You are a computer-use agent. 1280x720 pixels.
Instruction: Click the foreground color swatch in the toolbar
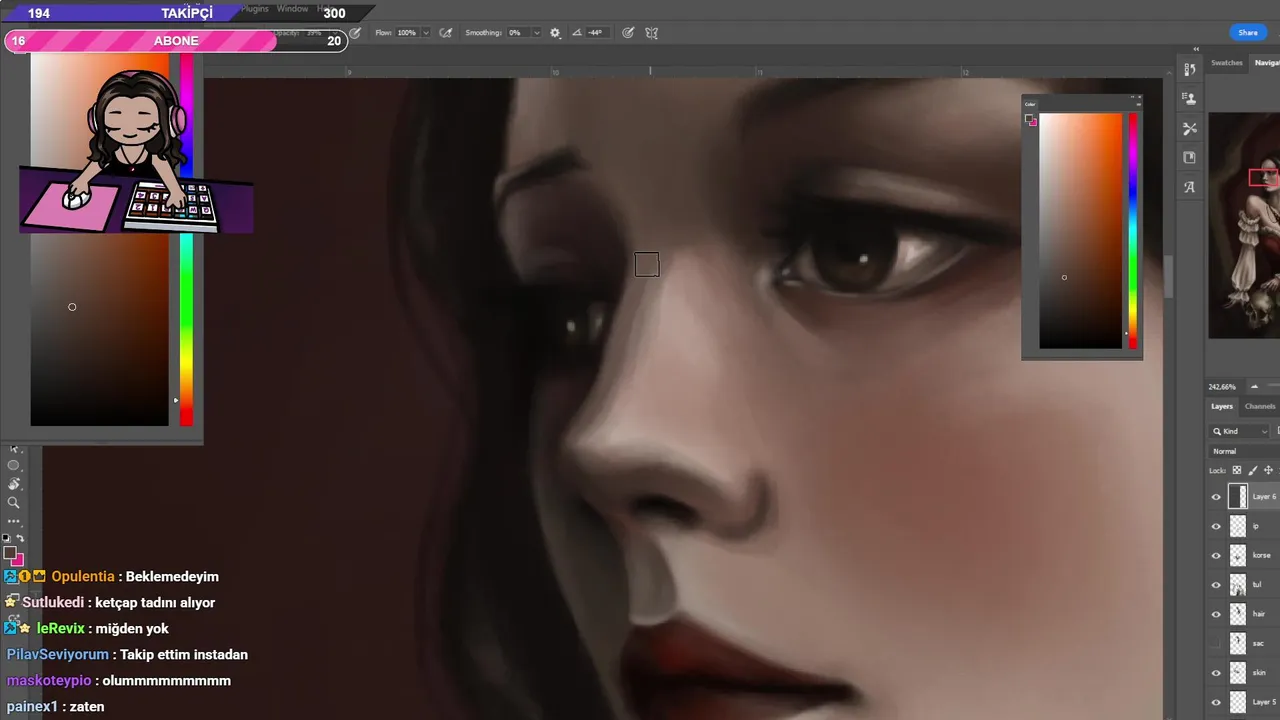pyautogui.click(x=9, y=552)
